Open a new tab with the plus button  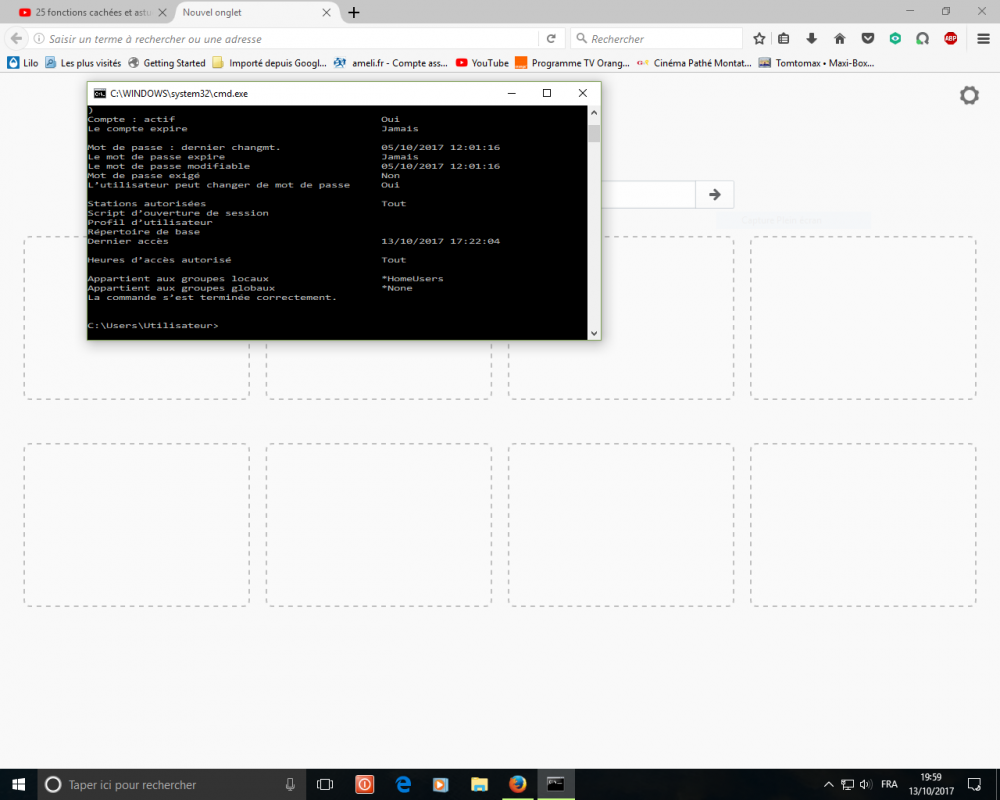click(x=354, y=12)
